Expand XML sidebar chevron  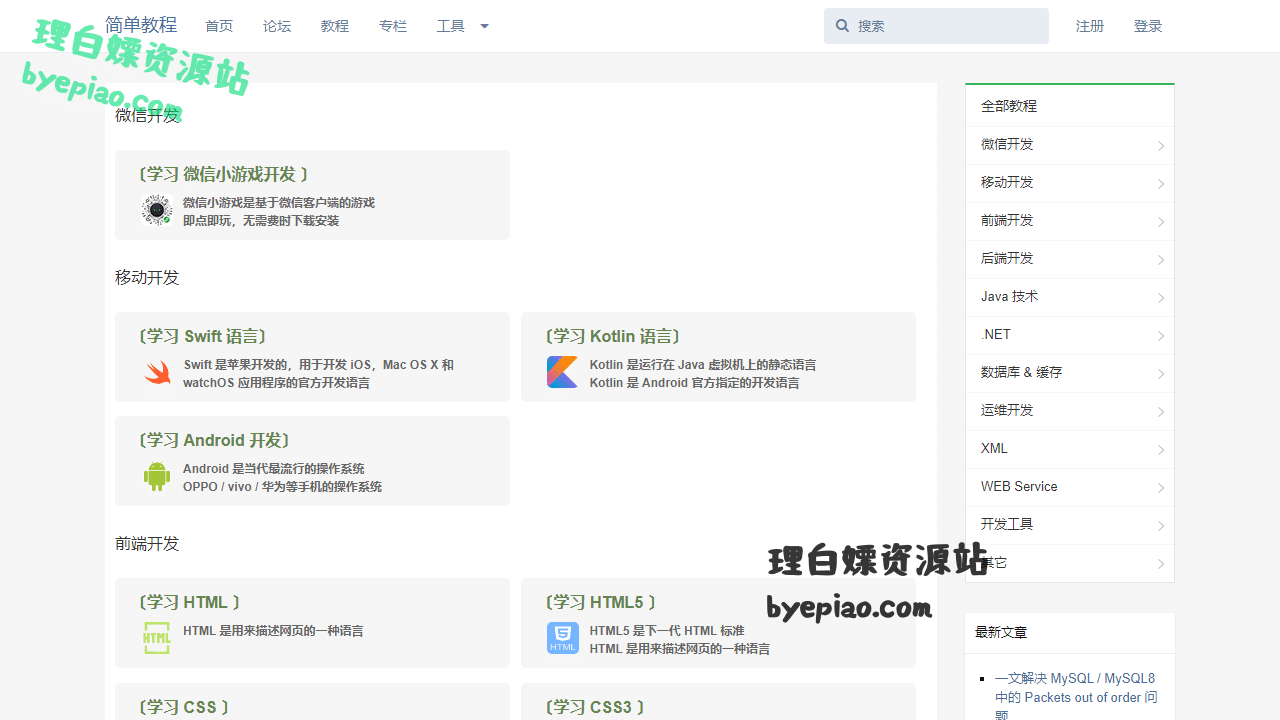pos(1160,450)
